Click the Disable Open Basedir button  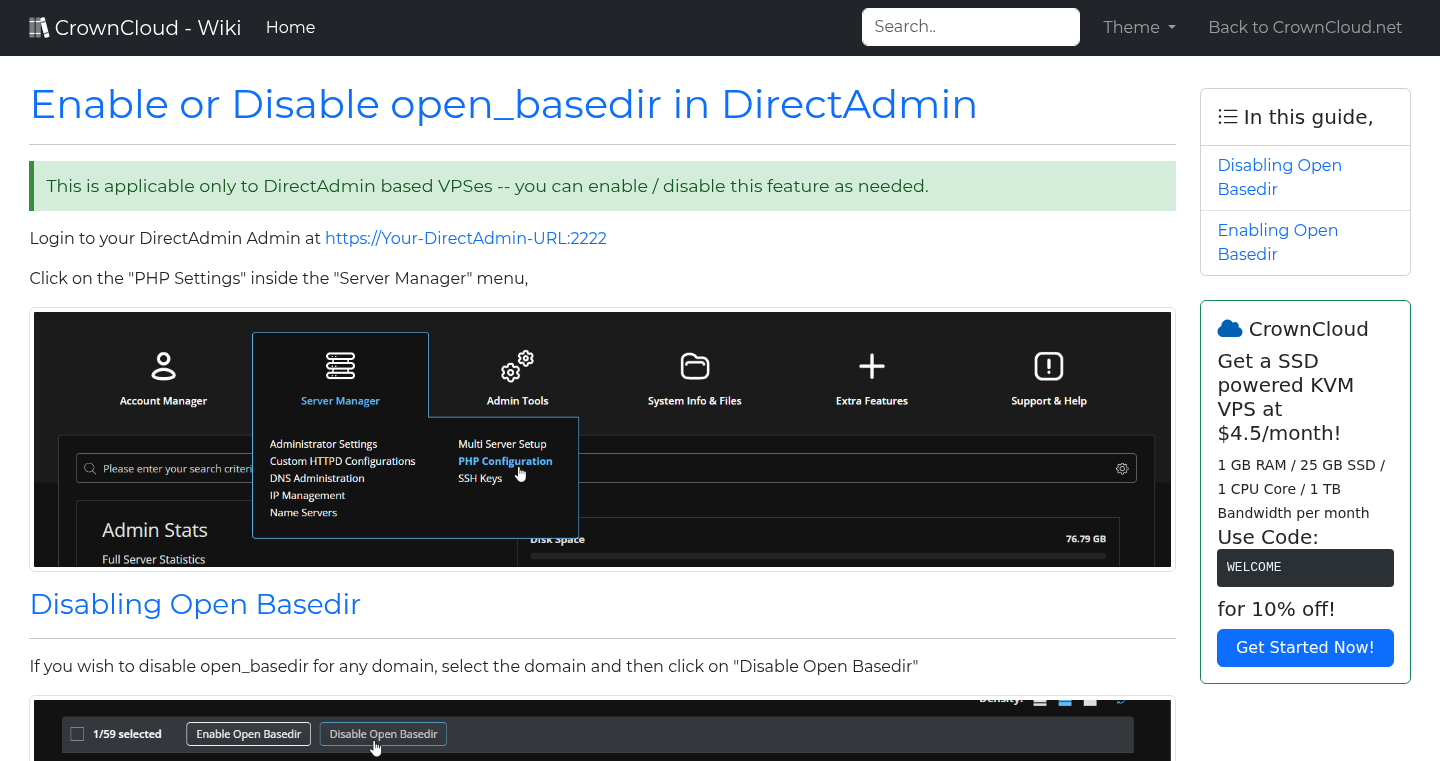pos(383,733)
